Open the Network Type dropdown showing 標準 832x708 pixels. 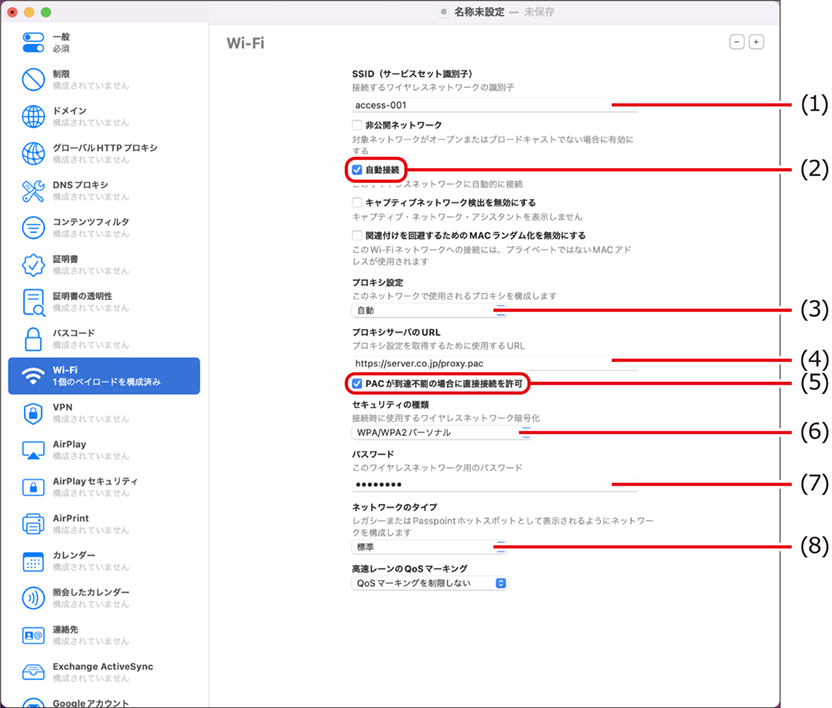(429, 547)
